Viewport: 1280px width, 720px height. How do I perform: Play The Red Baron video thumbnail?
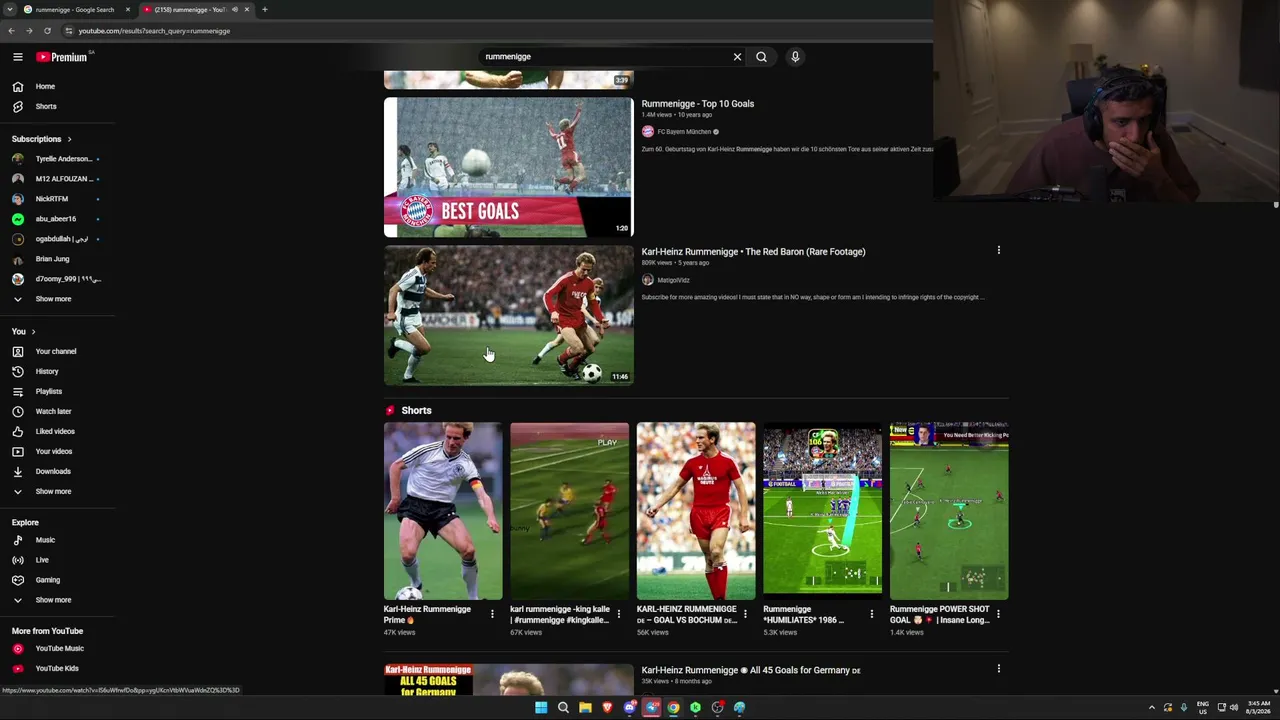[x=508, y=315]
